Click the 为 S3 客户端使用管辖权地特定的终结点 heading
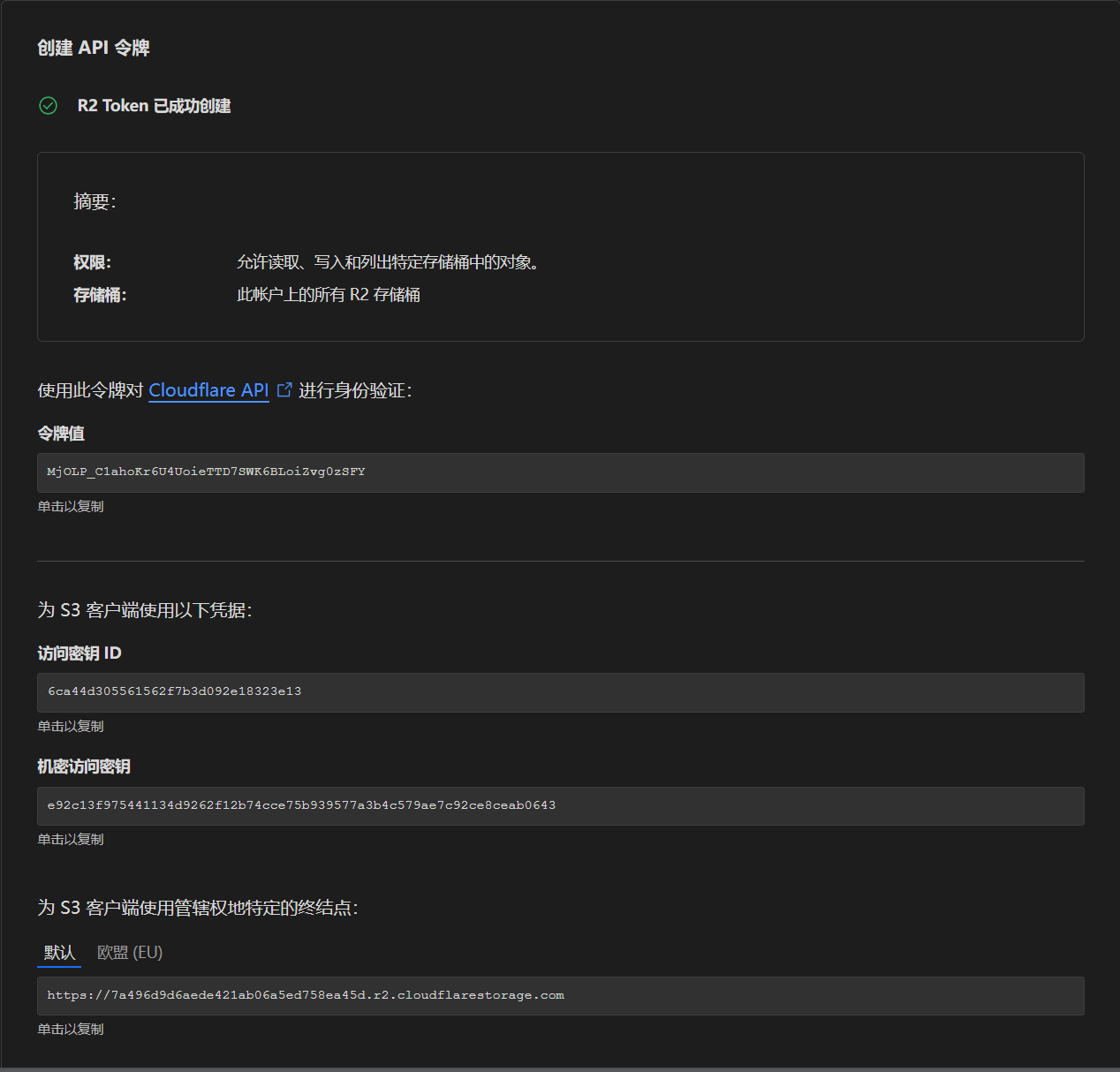 tap(198, 908)
